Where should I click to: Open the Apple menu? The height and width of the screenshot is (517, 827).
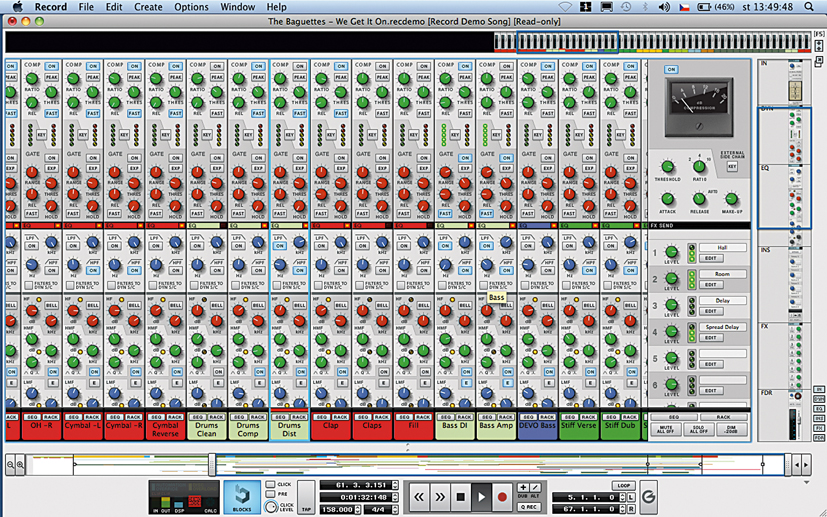tap(18, 7)
